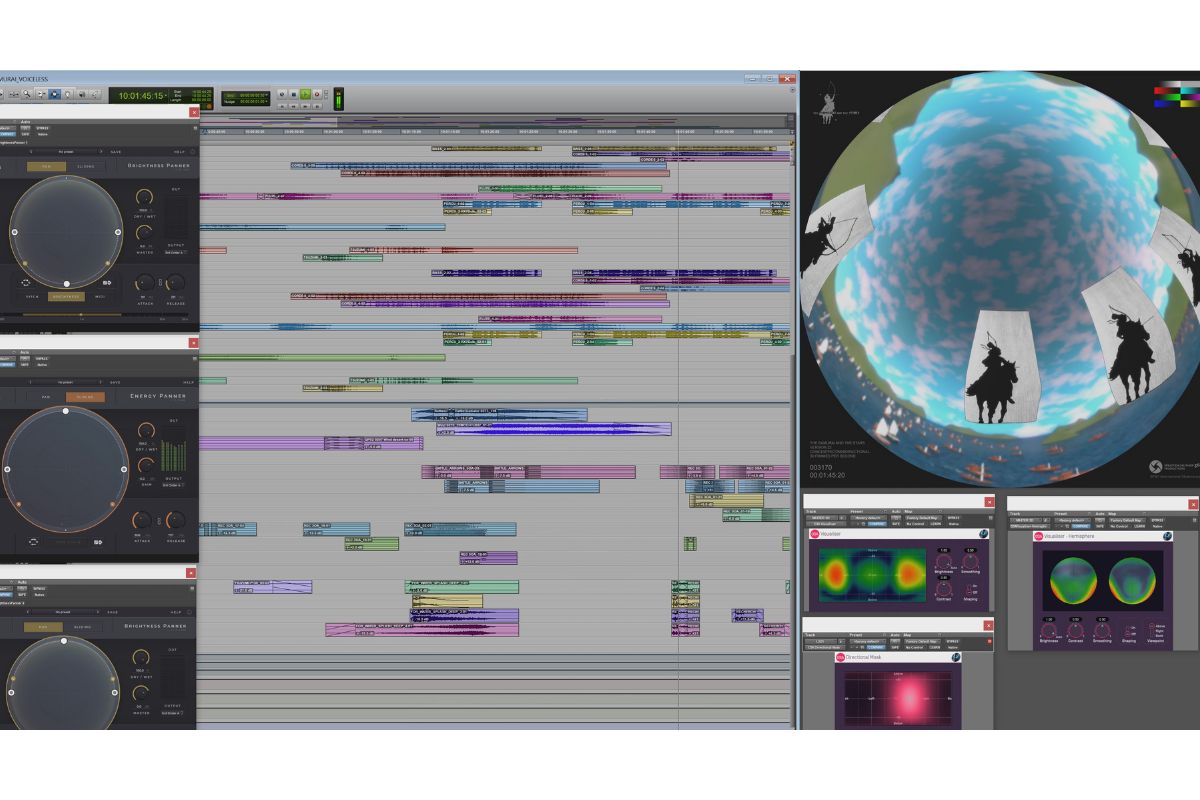
Task: Select the right white puck in Energy Panner
Action: point(125,469)
